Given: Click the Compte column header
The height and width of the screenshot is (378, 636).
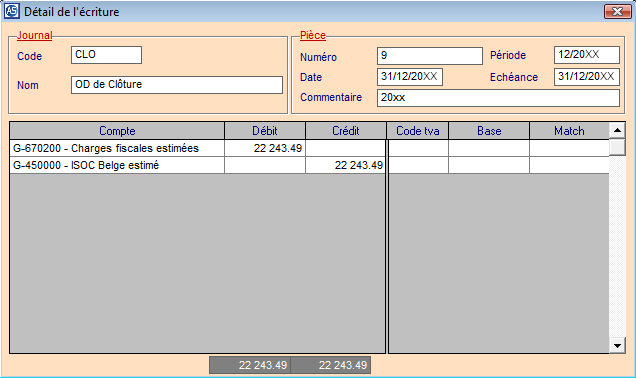Looking at the screenshot, I should click(117, 131).
